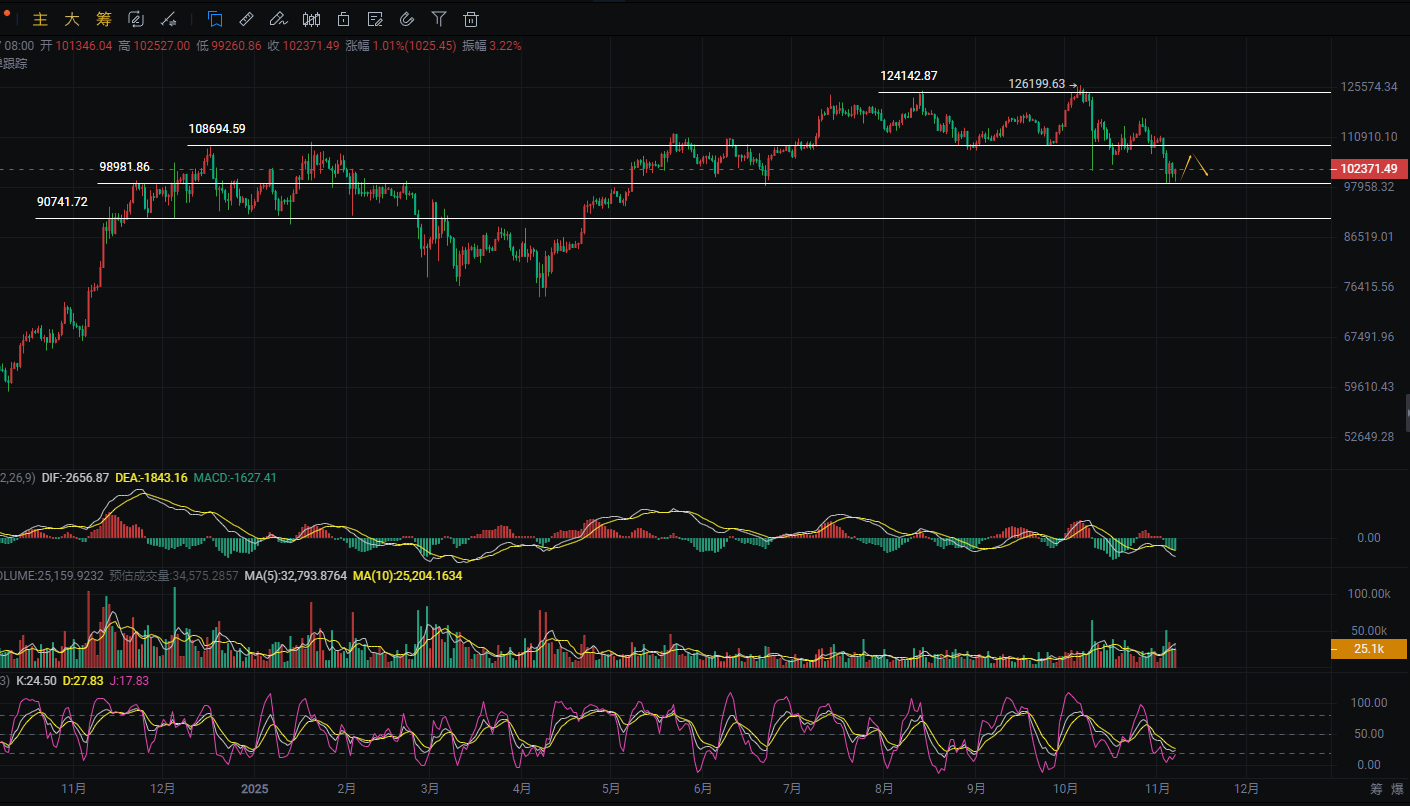This screenshot has height=806, width=1410.
Task: Click the orange 25.1k volume label
Action: click(x=1369, y=649)
